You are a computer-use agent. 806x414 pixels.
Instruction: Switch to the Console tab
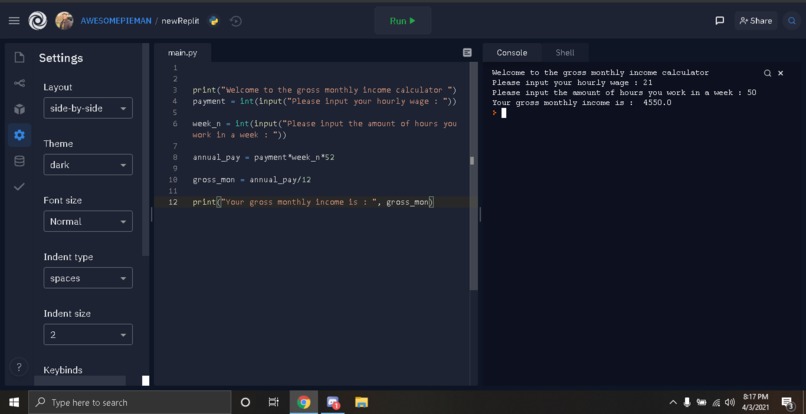[x=512, y=52]
